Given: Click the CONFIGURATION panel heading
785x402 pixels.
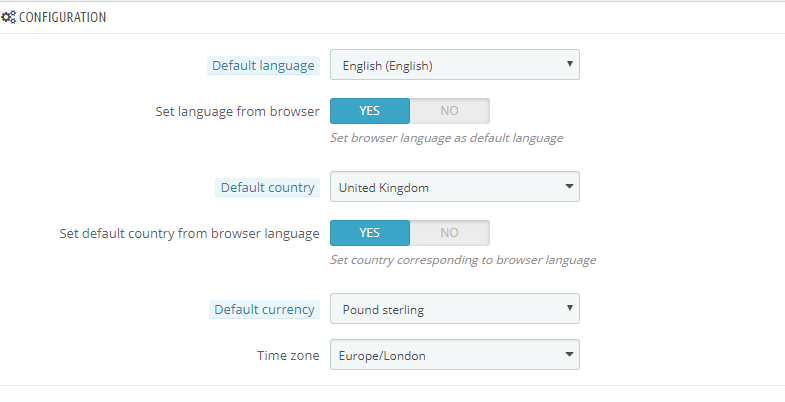Looking at the screenshot, I should 62,17.
